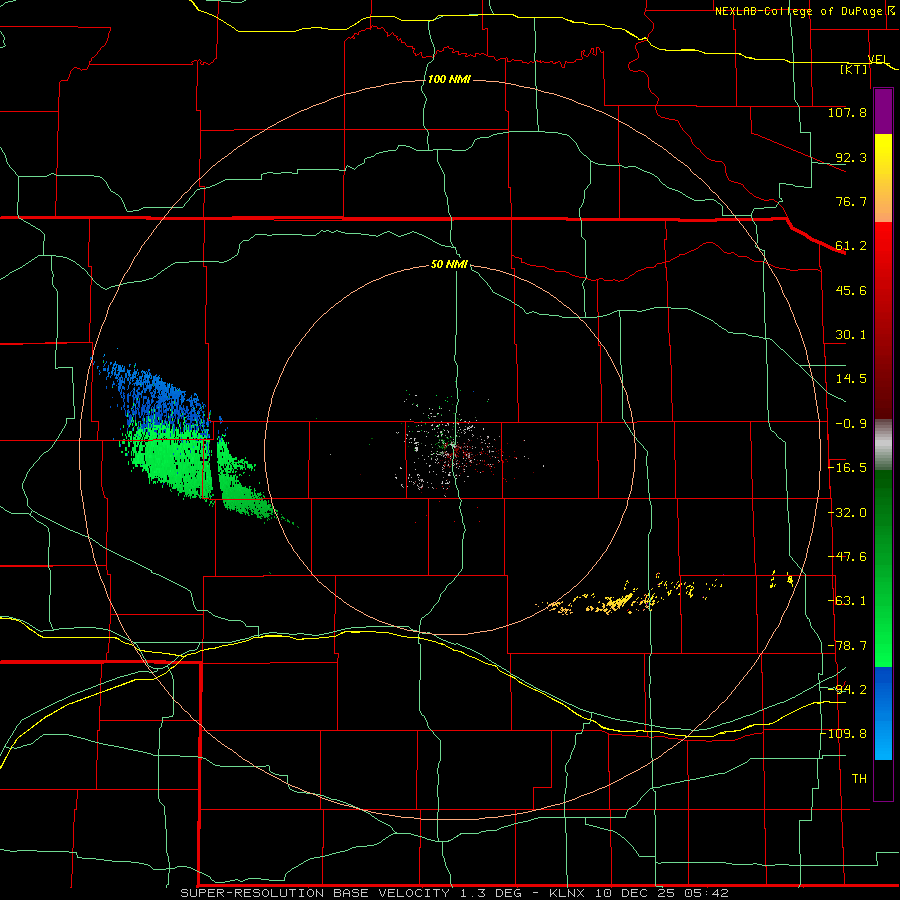Pick the blue segment of the color bar
The width and height of the screenshot is (900, 900).
click(883, 713)
